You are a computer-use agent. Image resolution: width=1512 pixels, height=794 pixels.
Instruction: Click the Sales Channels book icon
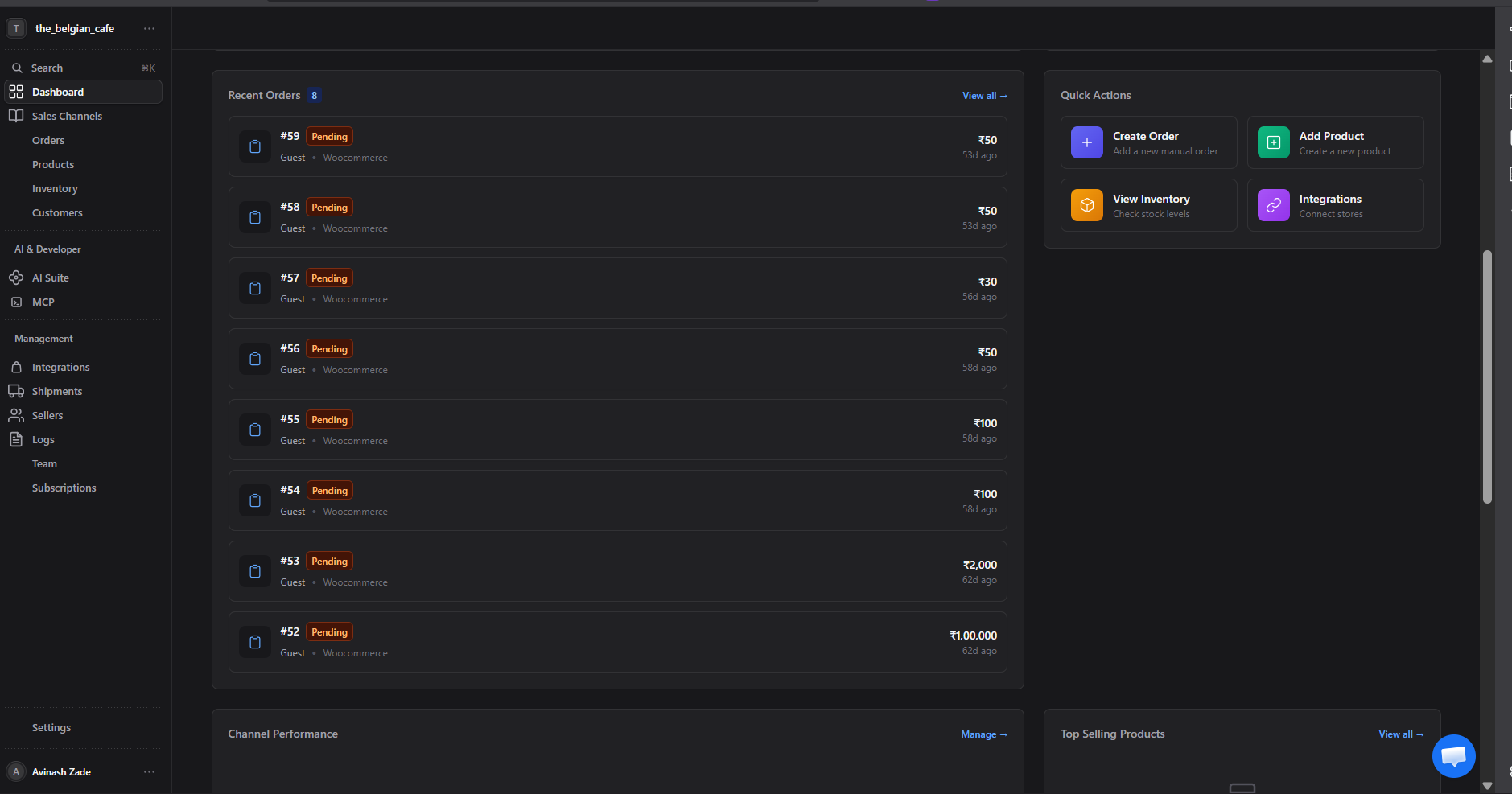pos(16,116)
